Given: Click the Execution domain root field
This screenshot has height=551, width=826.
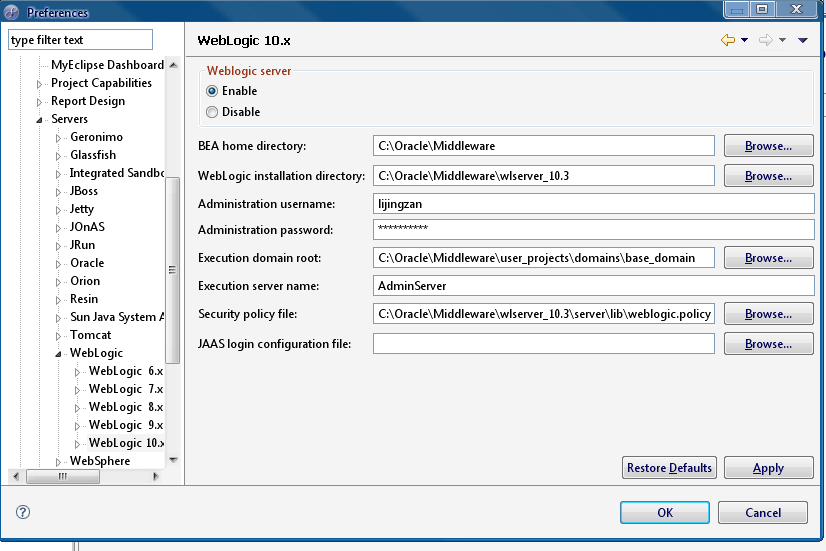Looking at the screenshot, I should [544, 258].
